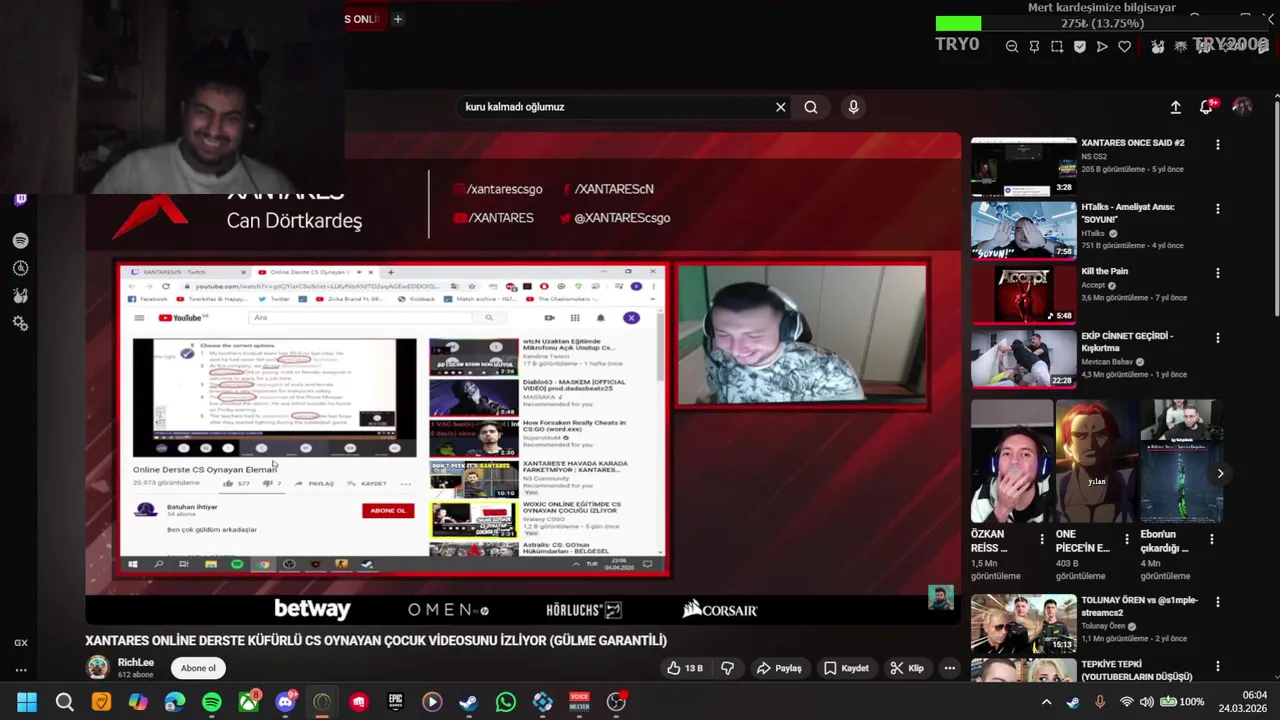This screenshot has width=1280, height=720.
Task: Open Voicemeeter from the taskbar
Action: (x=579, y=702)
